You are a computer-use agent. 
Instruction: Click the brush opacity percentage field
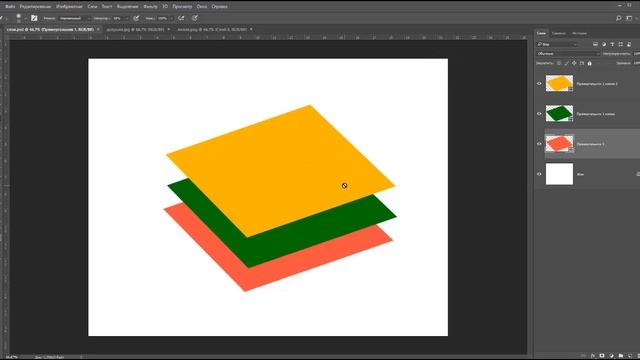click(118, 18)
